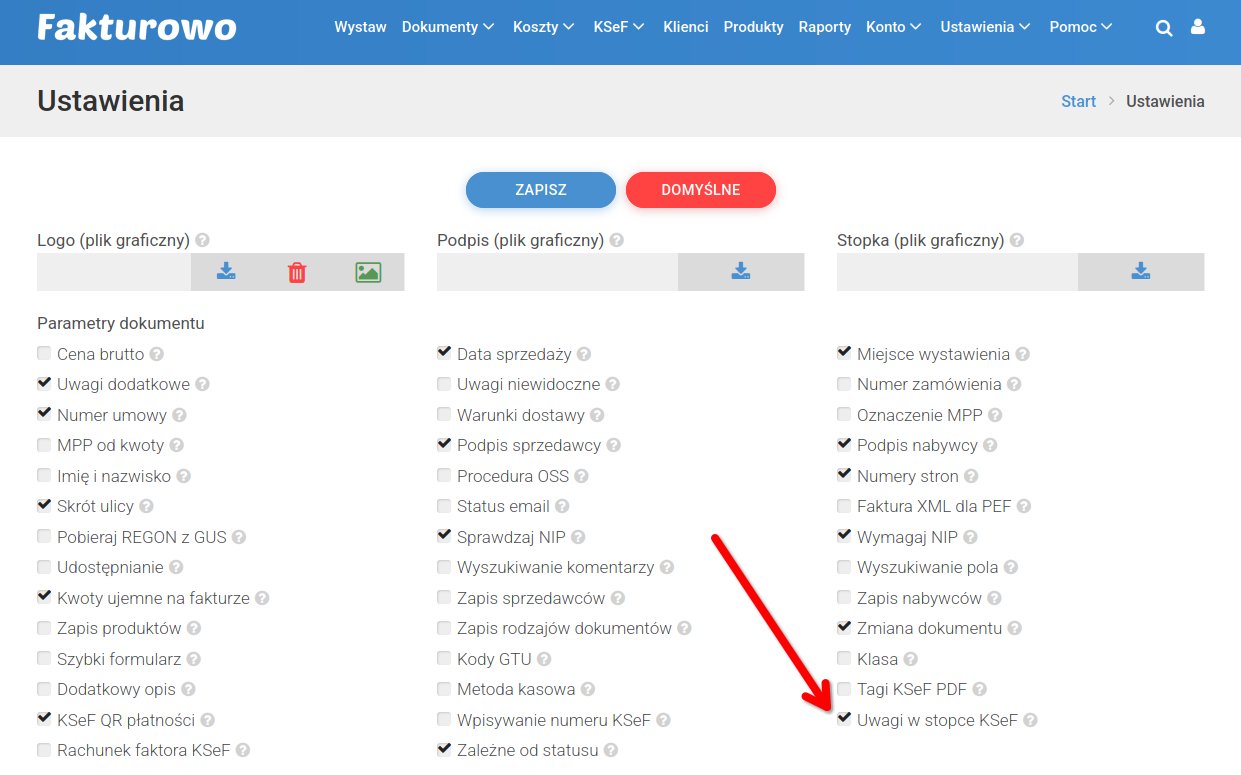
Task: Open search using the magnifier icon
Action: tap(1164, 28)
